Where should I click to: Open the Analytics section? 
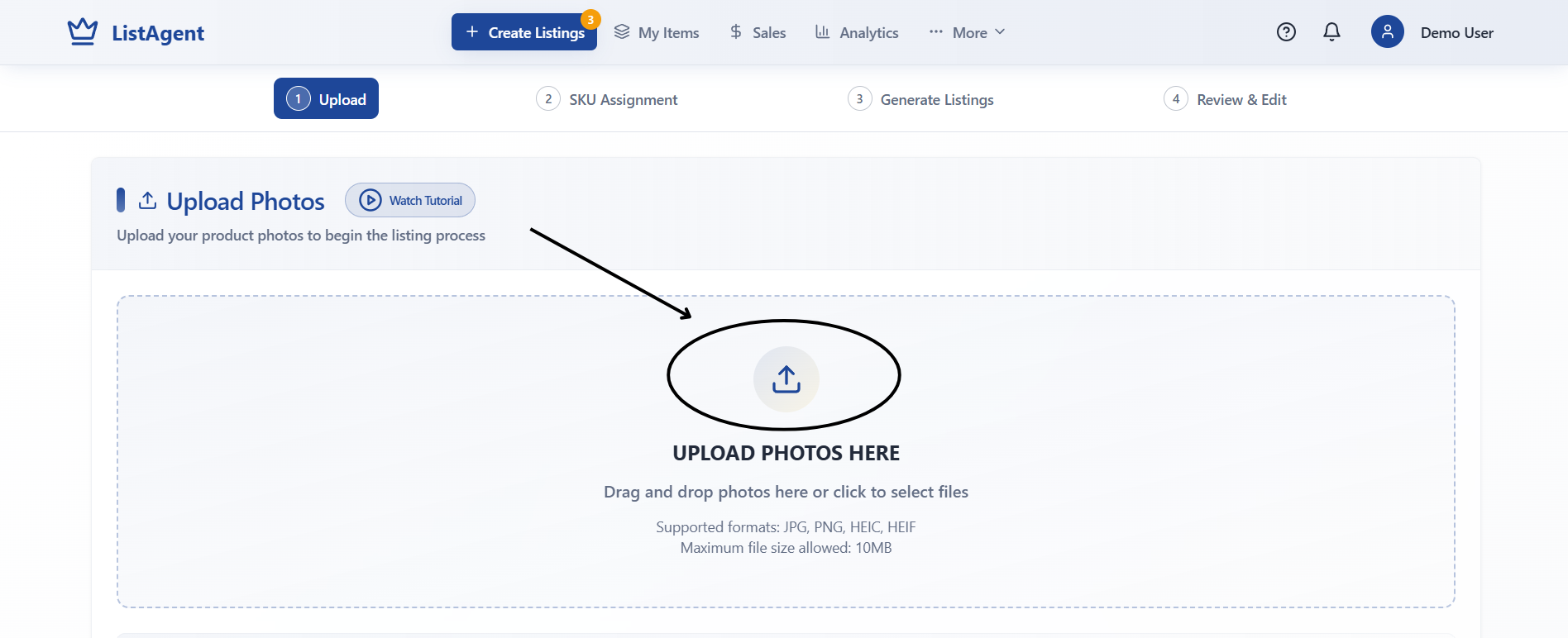[x=857, y=32]
